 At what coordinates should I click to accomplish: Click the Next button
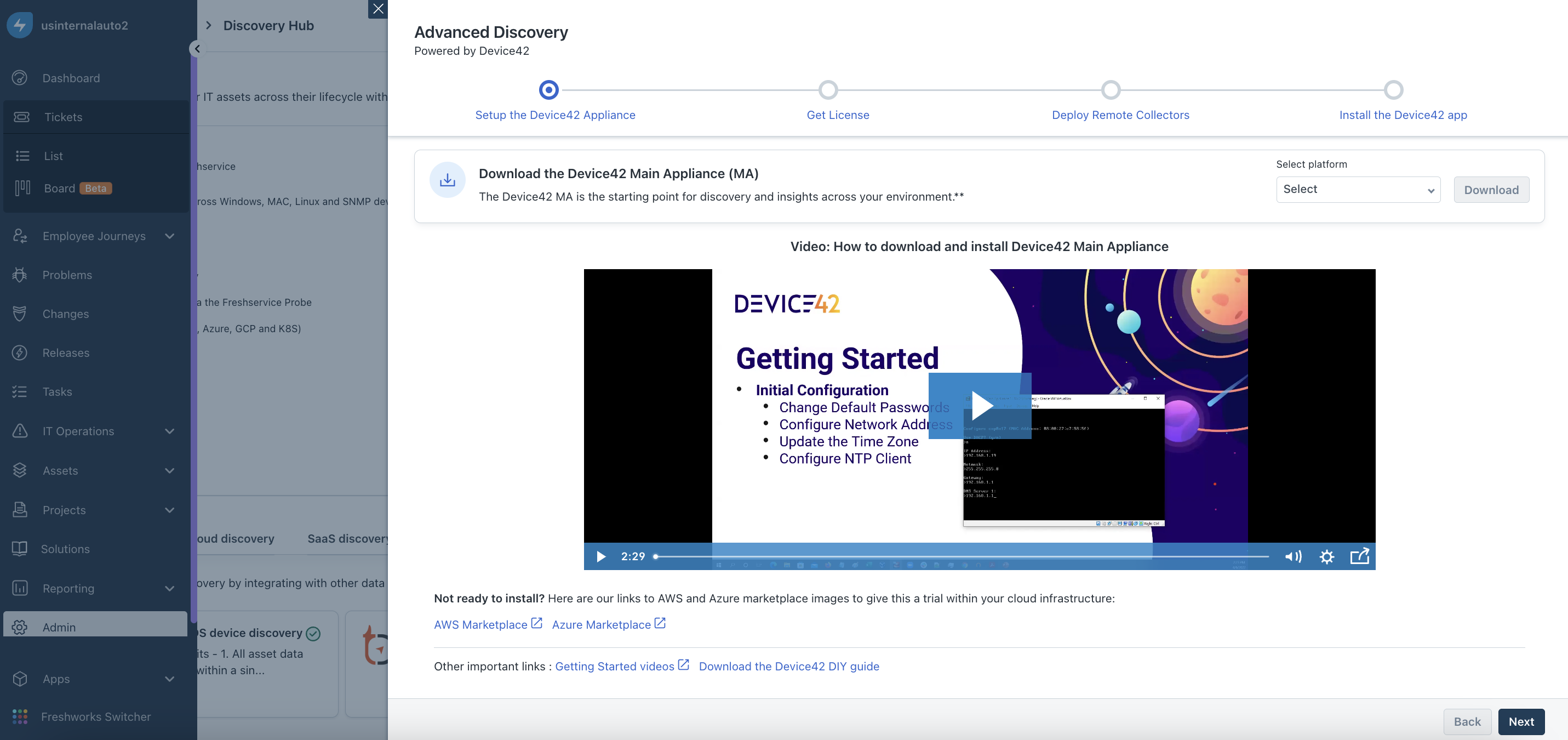pos(1520,722)
